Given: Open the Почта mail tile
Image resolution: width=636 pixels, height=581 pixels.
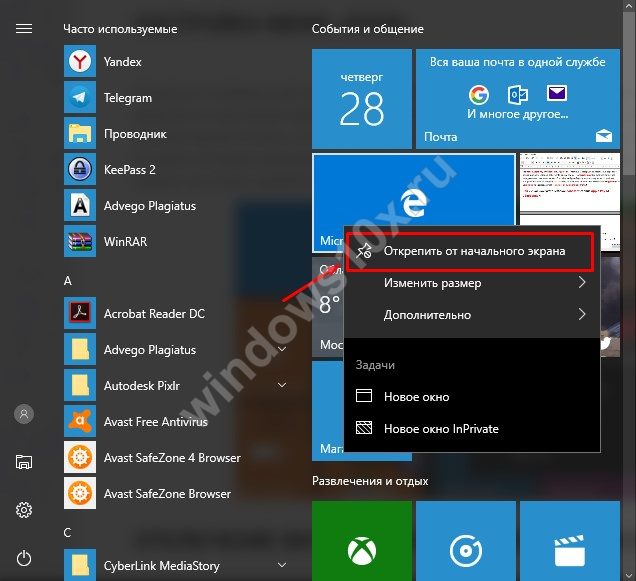Looking at the screenshot, I should pyautogui.click(x=518, y=99).
